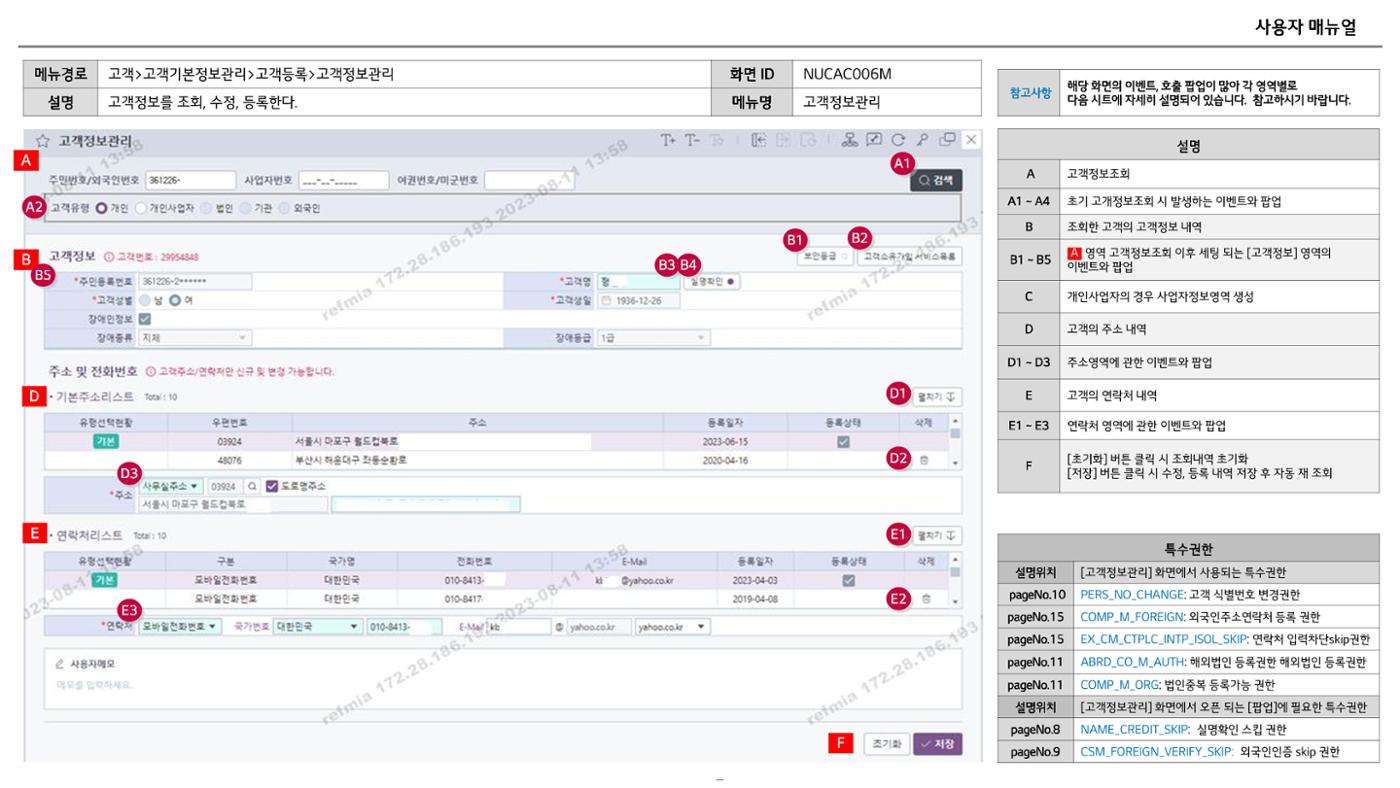Delete the second contact list row via trash

(x=925, y=598)
